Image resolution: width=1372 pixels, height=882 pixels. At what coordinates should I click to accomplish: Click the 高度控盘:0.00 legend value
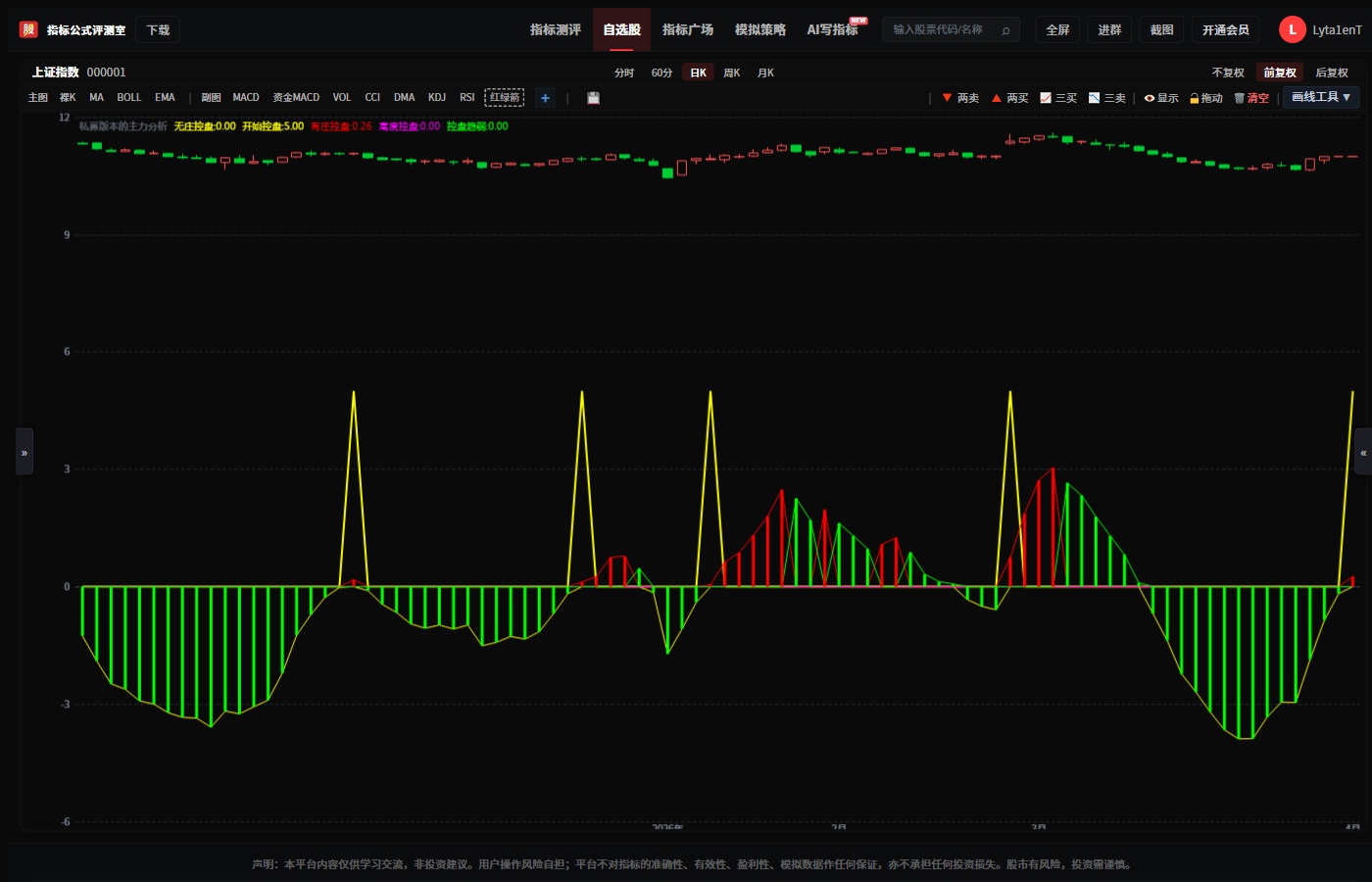click(x=410, y=126)
